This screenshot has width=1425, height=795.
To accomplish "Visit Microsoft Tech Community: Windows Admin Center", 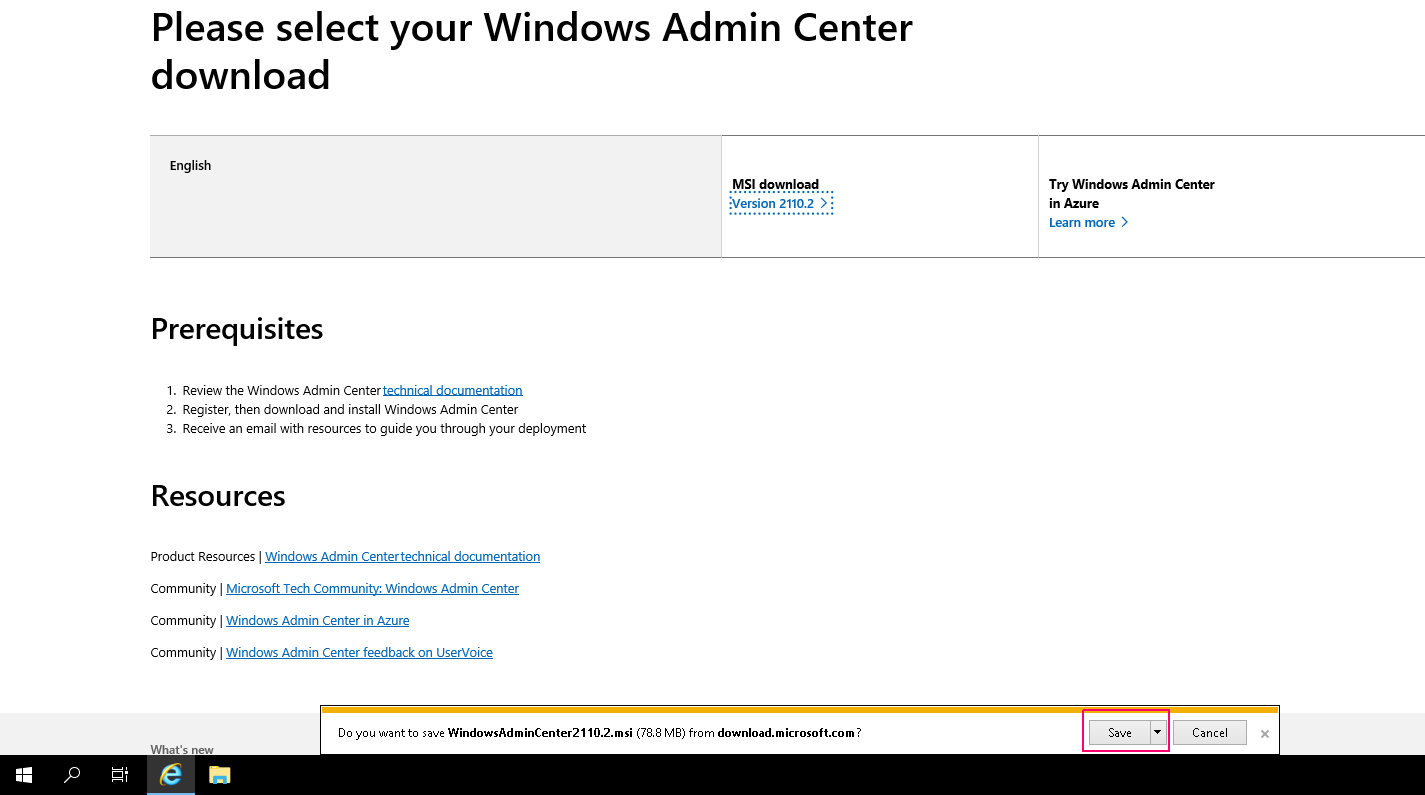I will tap(372, 588).
